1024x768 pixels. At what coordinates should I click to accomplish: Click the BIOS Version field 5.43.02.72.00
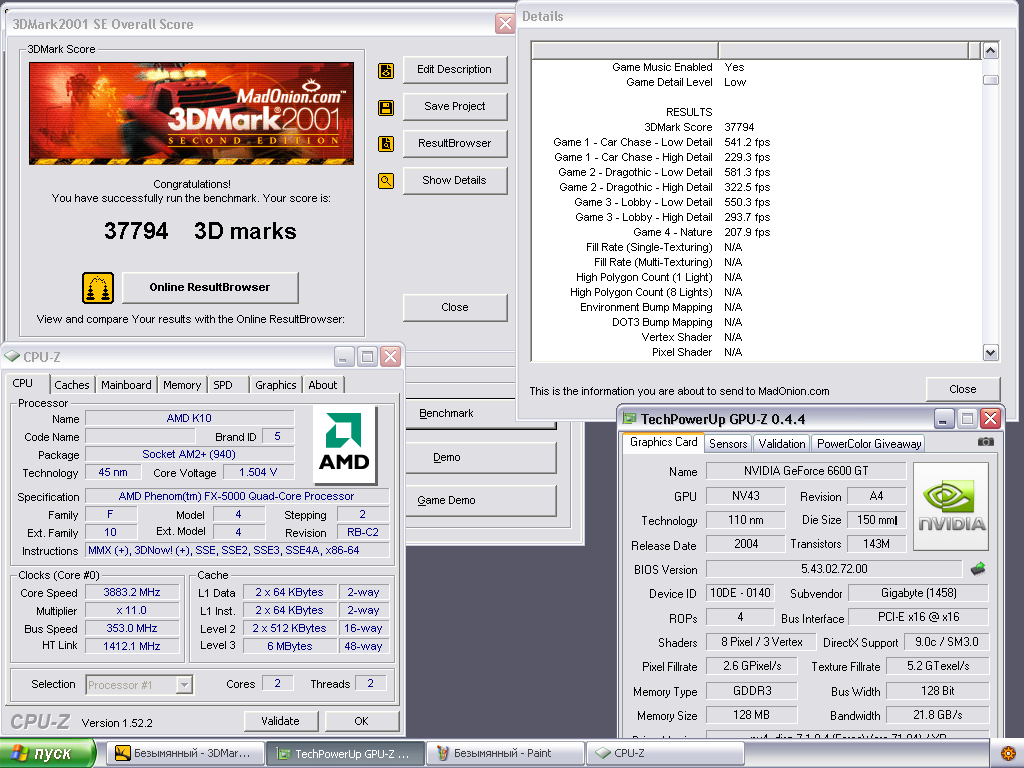point(834,569)
